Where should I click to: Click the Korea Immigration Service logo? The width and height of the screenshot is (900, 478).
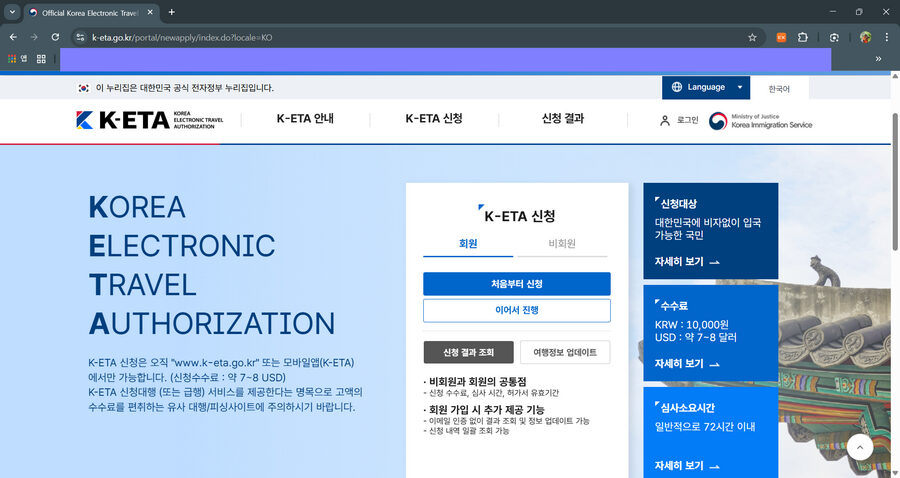pyautogui.click(x=761, y=121)
